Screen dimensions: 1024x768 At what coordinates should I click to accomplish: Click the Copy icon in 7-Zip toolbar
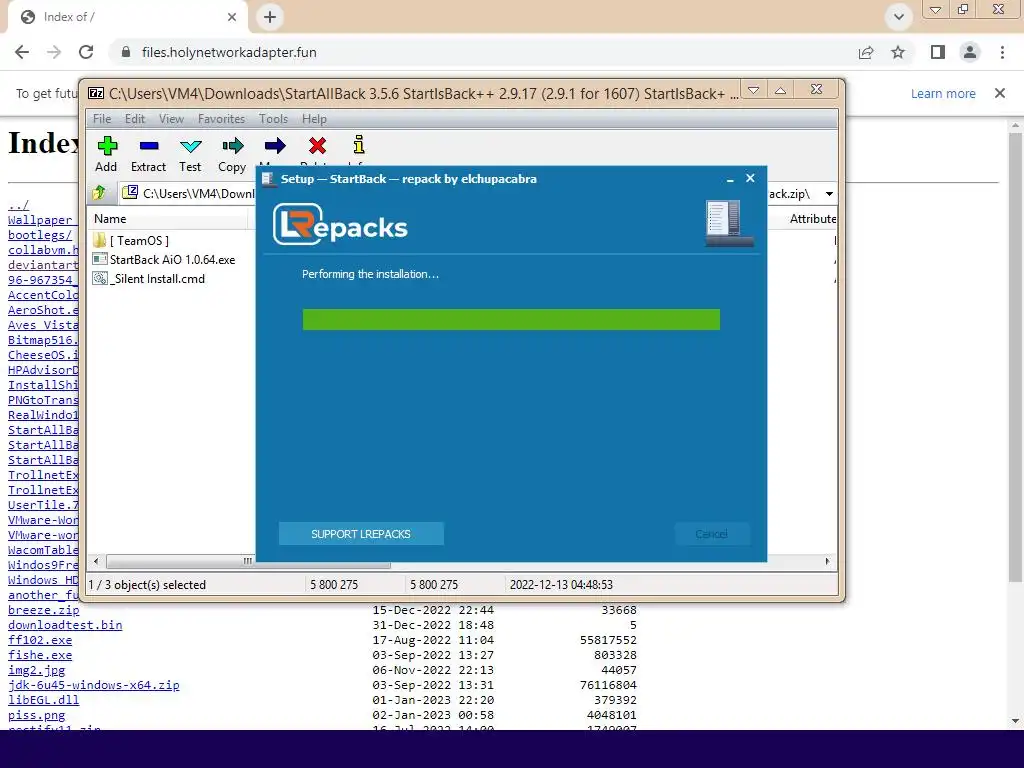pos(232,146)
